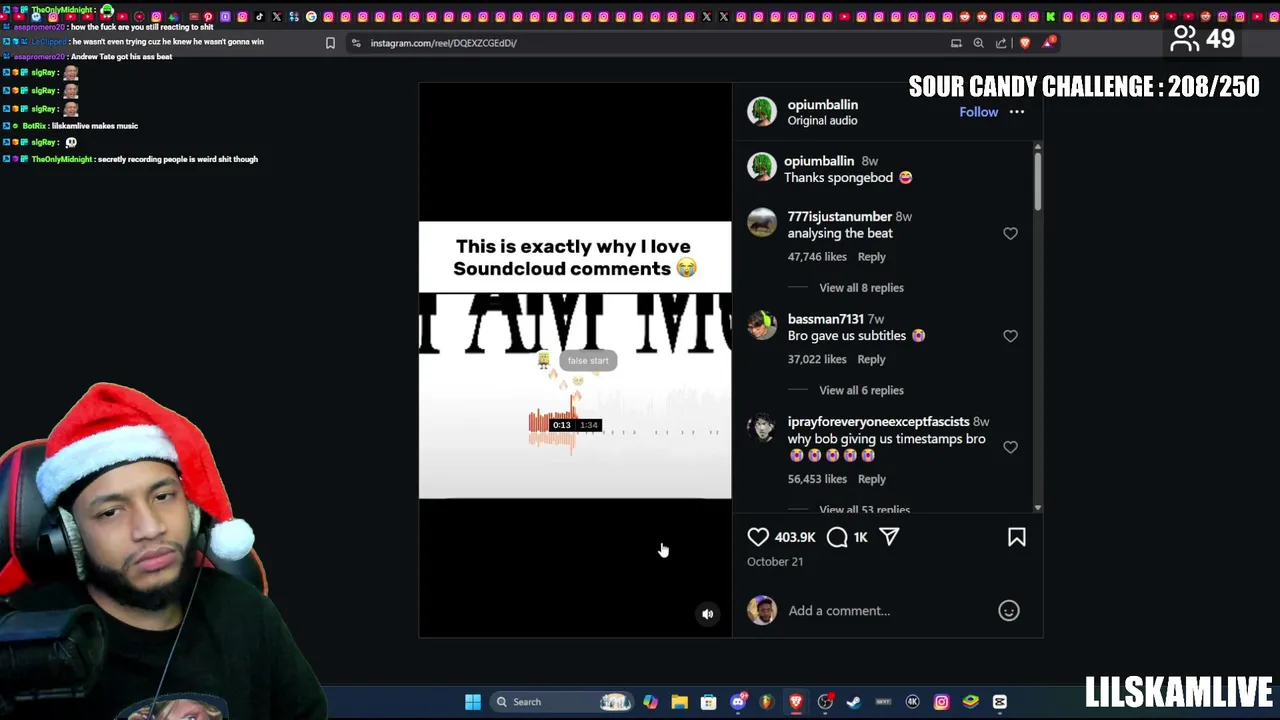Open Microsoft Store from the taskbar
This screenshot has width=1280, height=720.
click(x=709, y=702)
